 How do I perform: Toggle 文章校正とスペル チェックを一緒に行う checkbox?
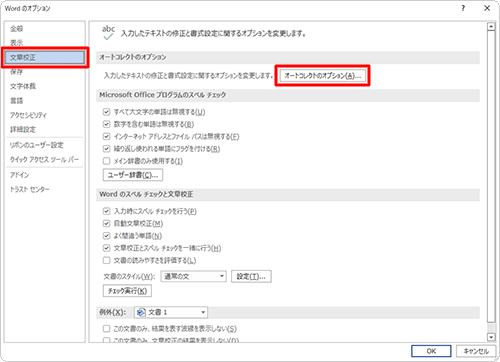(106, 248)
